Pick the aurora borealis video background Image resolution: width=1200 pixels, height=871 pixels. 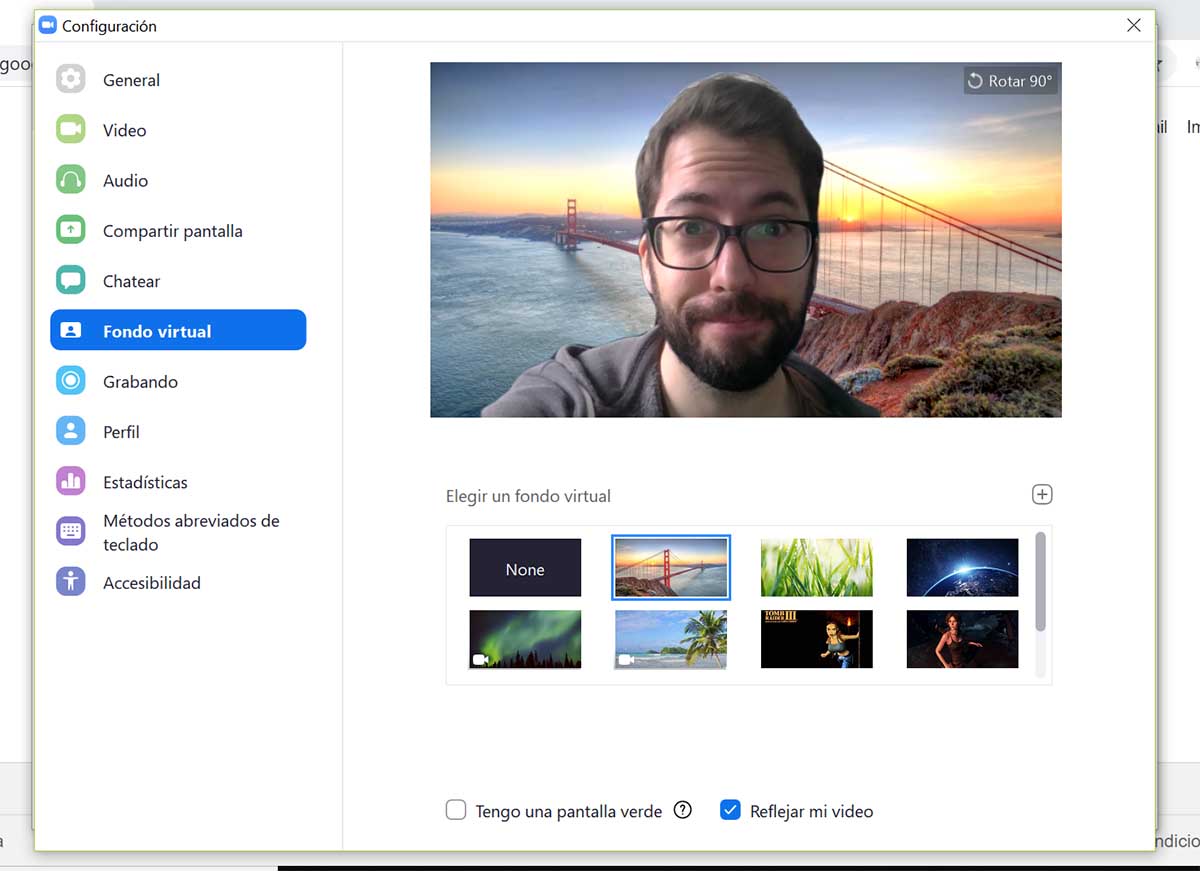[525, 639]
